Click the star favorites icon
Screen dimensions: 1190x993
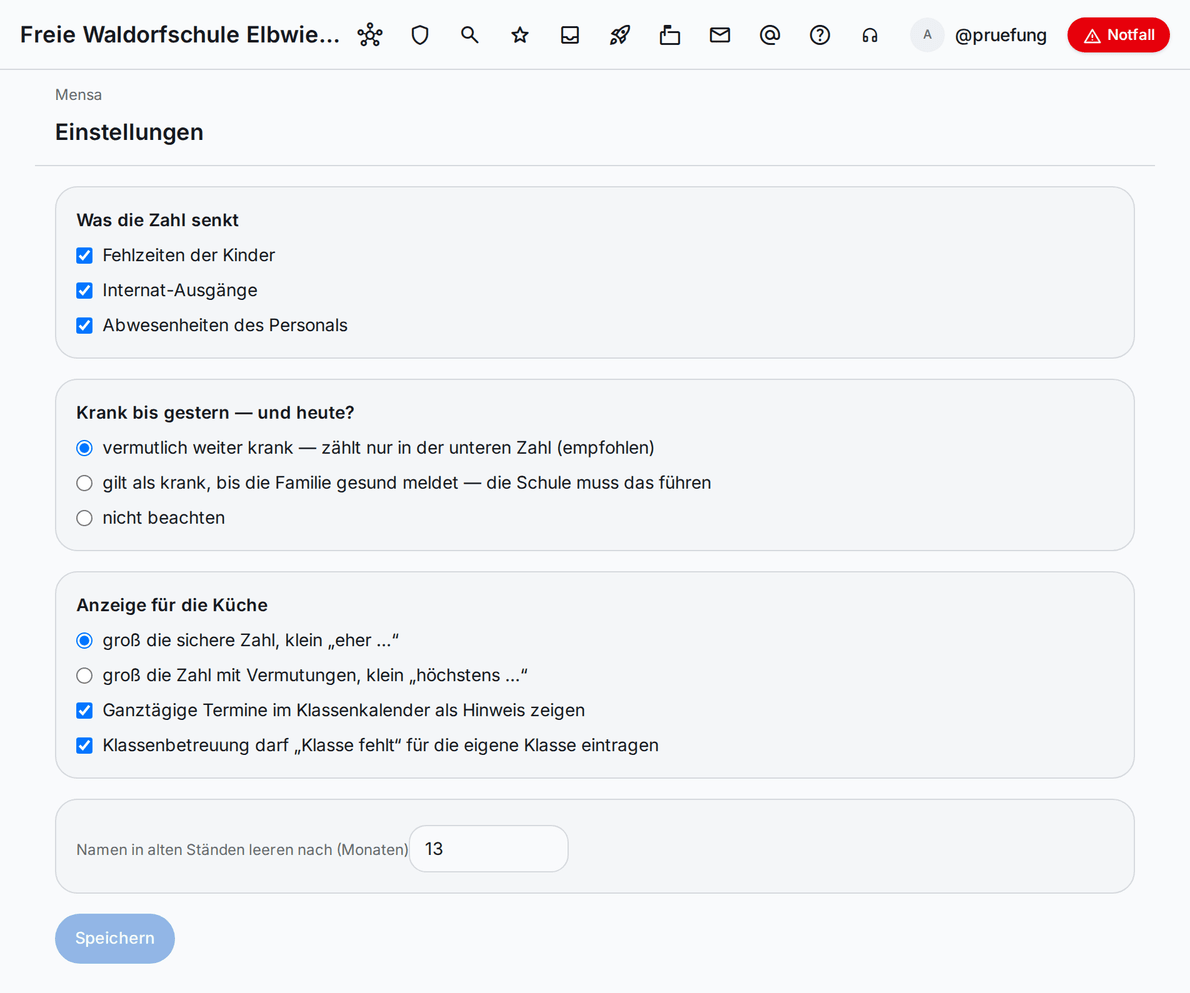[x=520, y=35]
